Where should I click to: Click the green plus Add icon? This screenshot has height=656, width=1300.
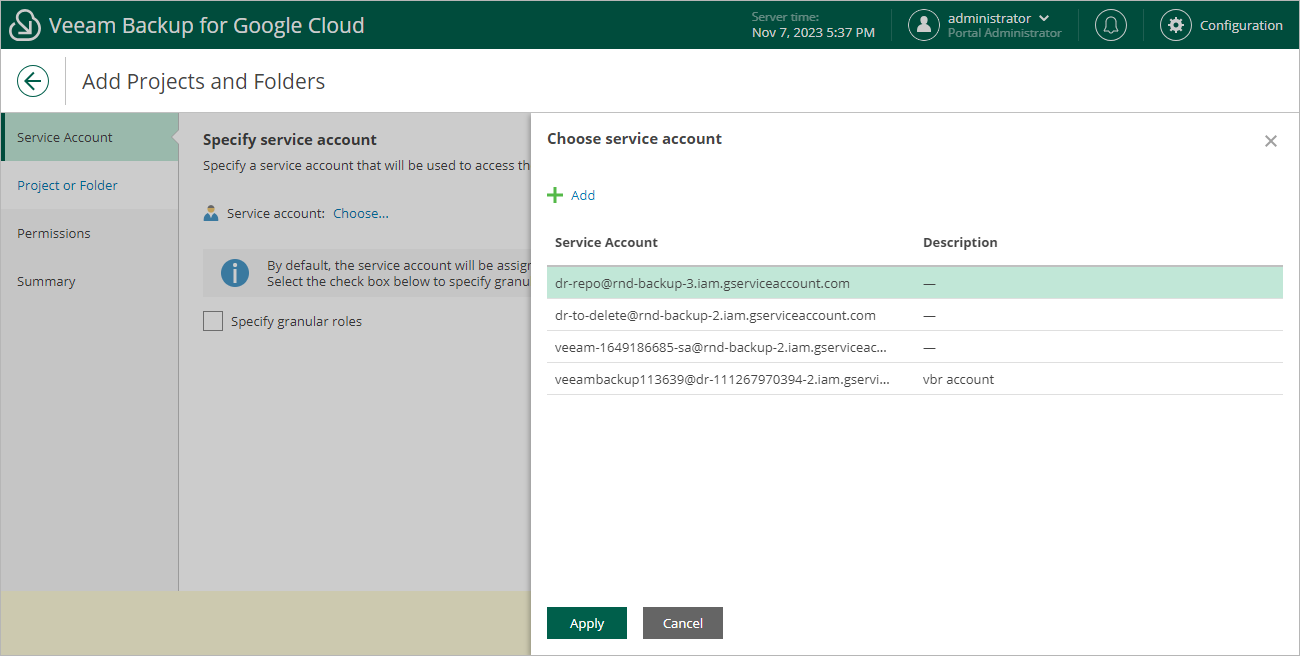click(x=555, y=195)
